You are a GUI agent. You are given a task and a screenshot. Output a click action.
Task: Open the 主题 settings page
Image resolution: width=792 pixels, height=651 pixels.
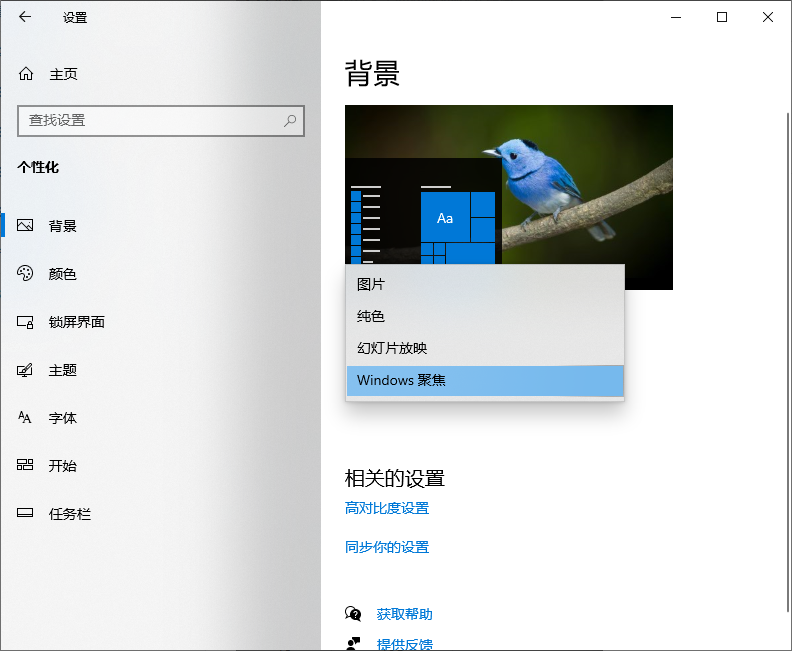[63, 370]
